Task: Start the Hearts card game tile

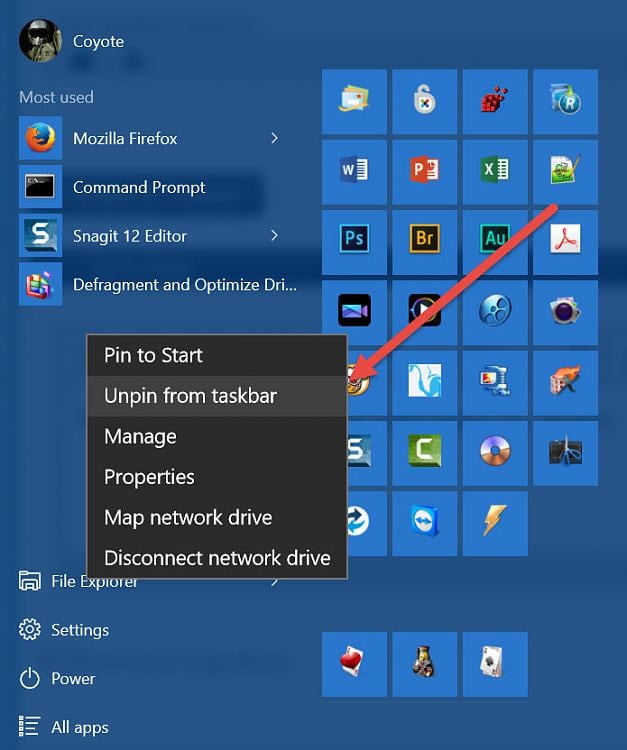Action: click(354, 664)
